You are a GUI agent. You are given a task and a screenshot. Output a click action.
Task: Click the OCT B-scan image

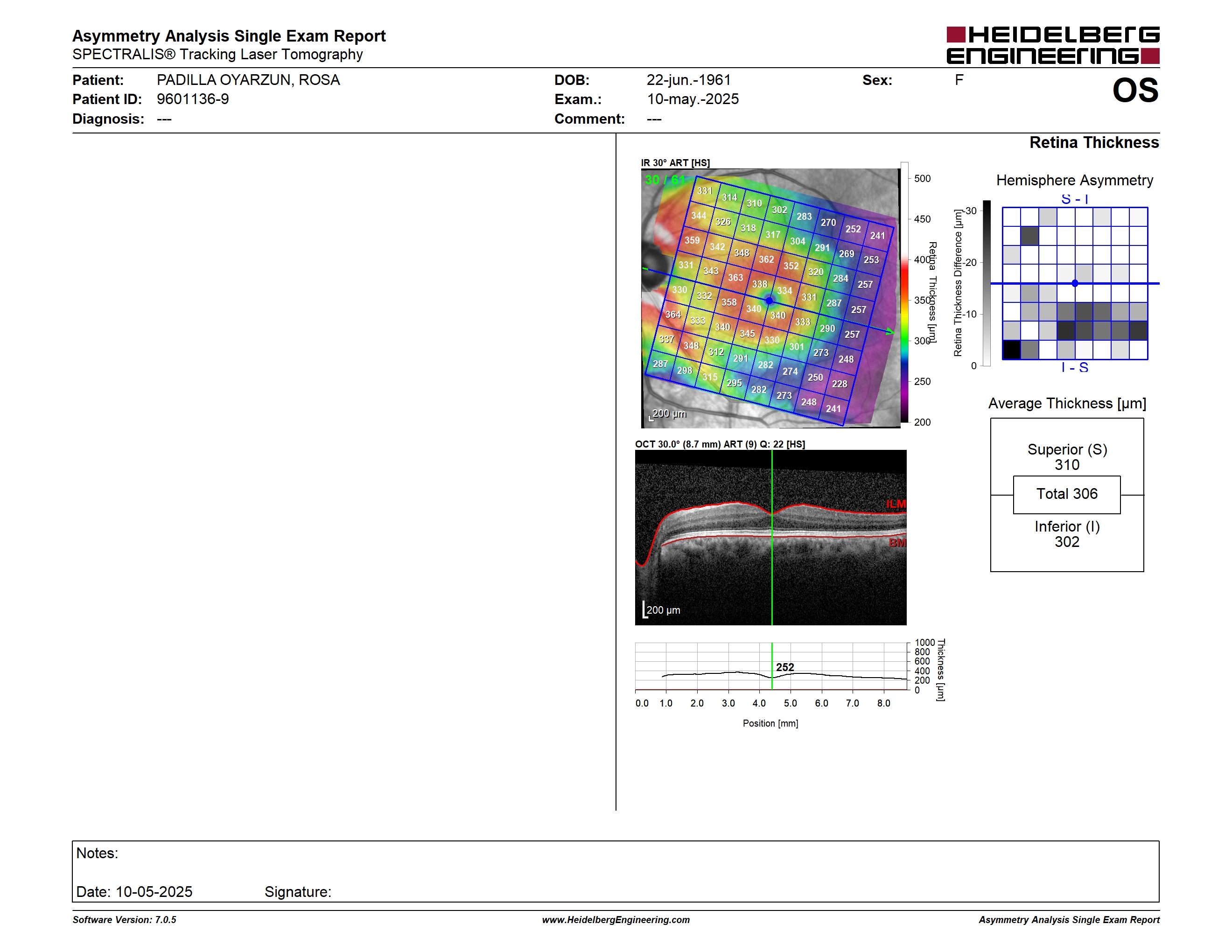pos(770,538)
